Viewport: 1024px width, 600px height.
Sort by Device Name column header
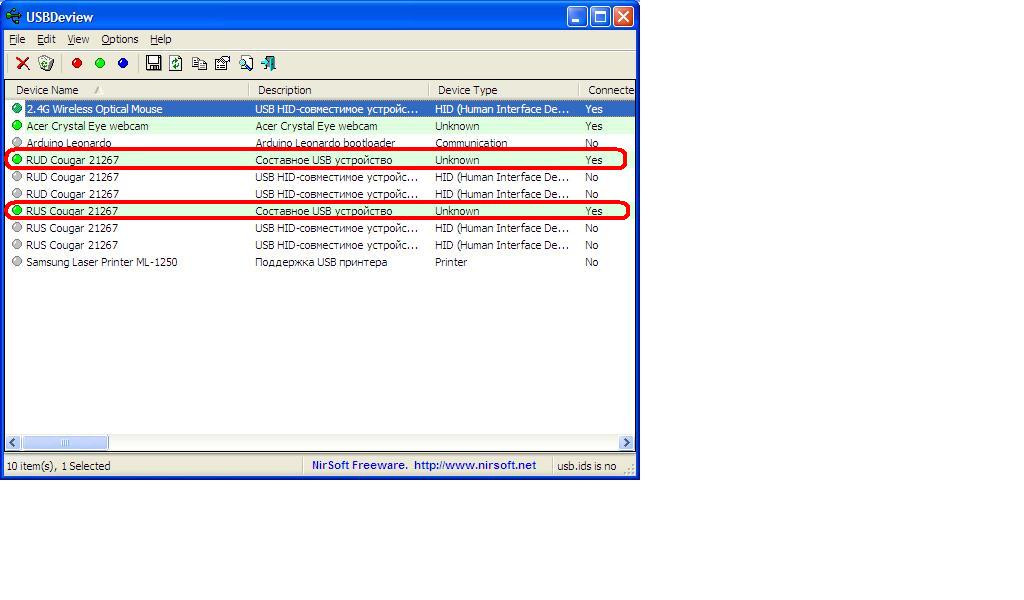127,90
